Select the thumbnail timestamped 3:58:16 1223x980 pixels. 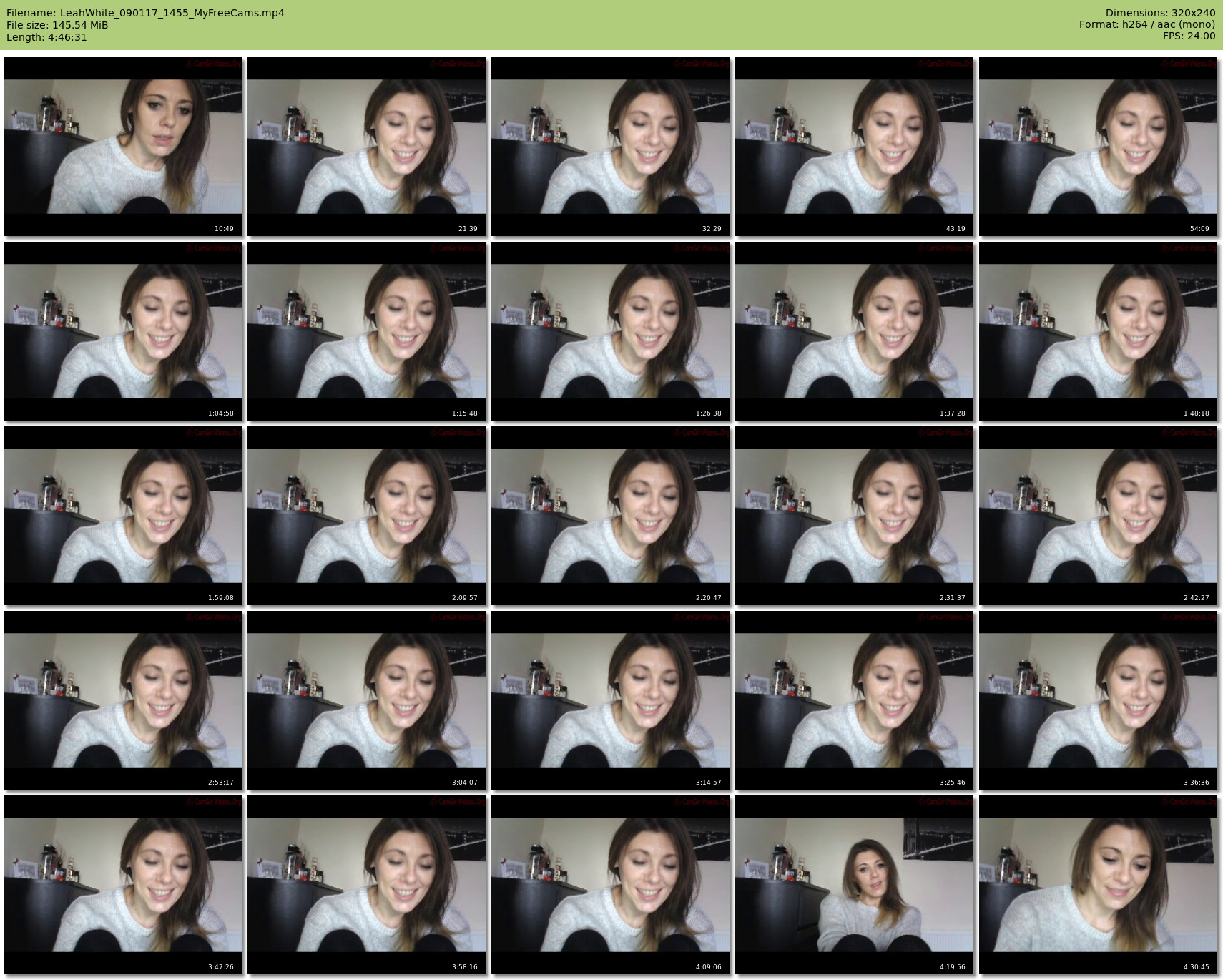pos(367,885)
